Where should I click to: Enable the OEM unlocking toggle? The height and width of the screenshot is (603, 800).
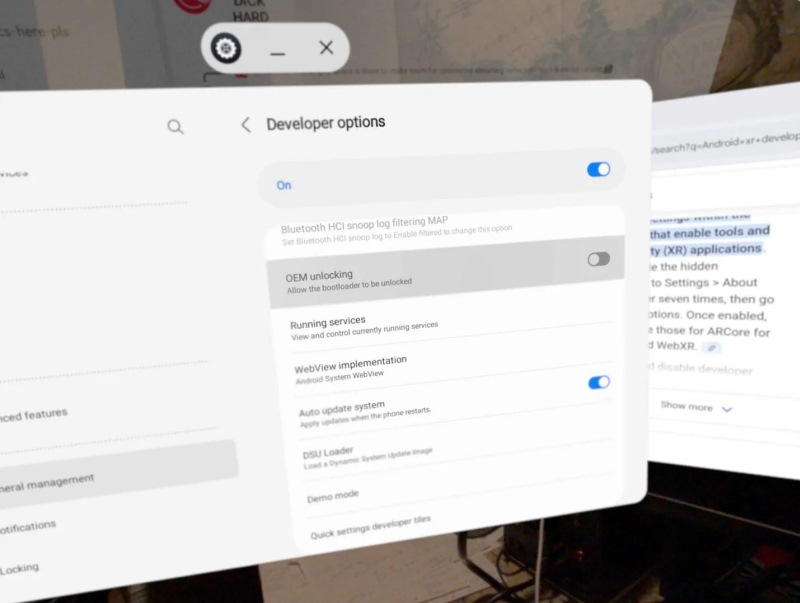598,259
